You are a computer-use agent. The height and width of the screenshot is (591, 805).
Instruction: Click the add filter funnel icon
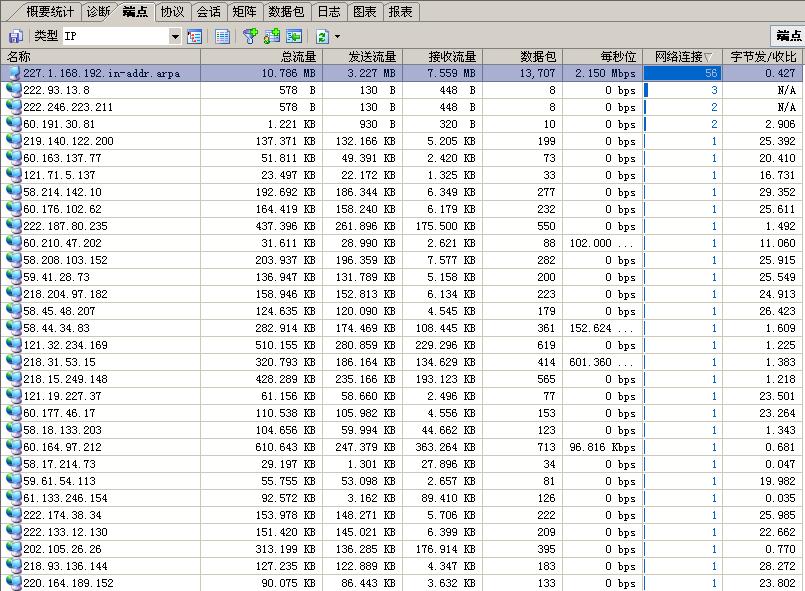(250, 36)
